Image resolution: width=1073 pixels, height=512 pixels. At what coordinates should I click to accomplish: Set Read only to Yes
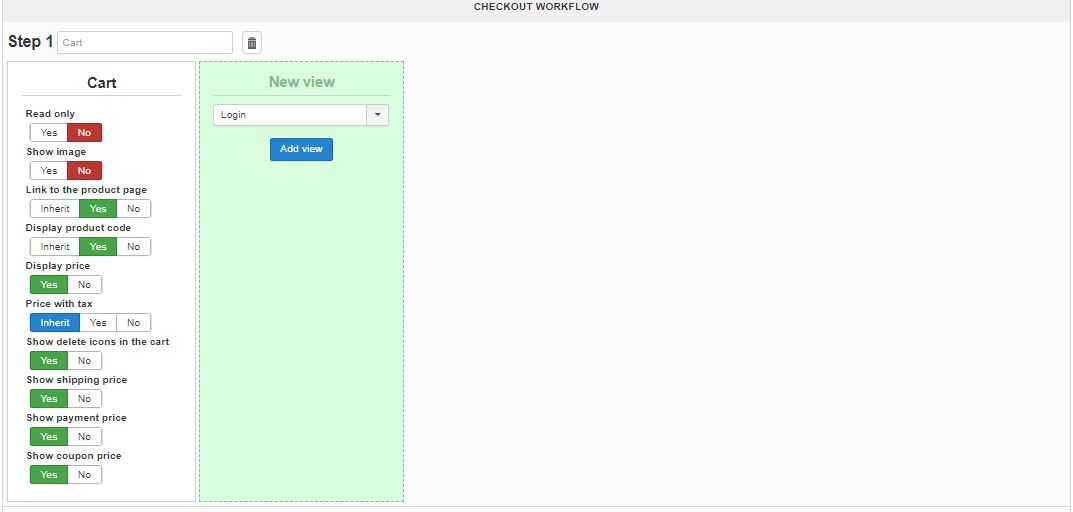[49, 133]
